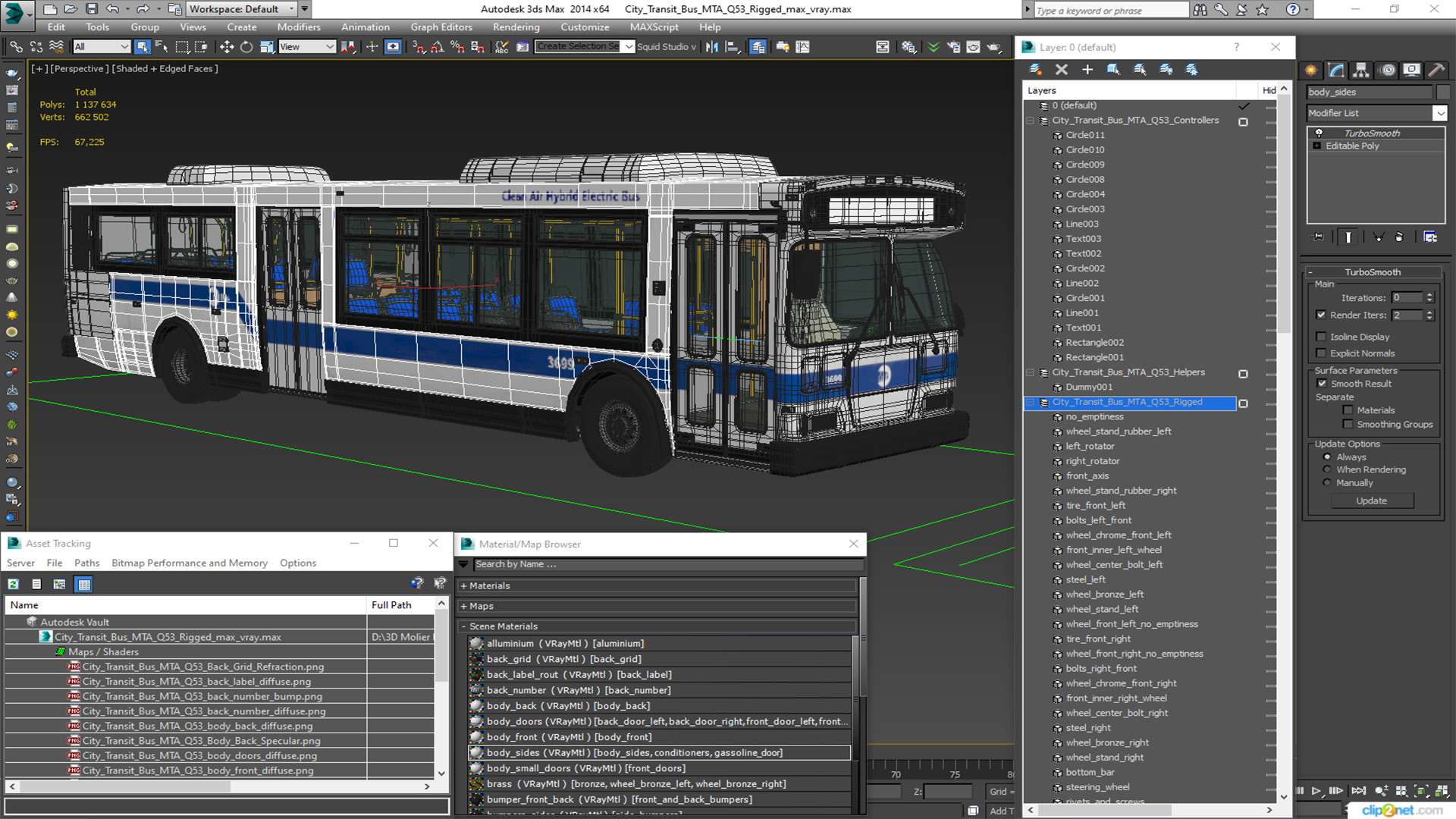
Task: Expand Editable Poly sub-objects
Action: 1317,146
